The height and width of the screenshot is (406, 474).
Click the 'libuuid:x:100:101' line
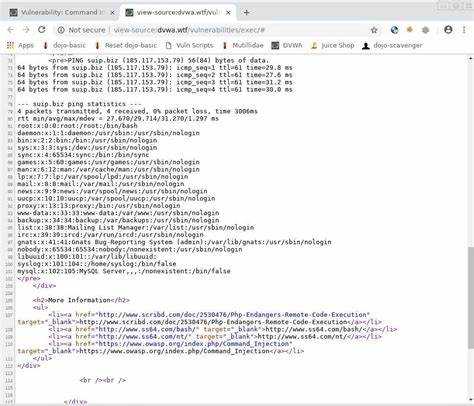click(87, 257)
